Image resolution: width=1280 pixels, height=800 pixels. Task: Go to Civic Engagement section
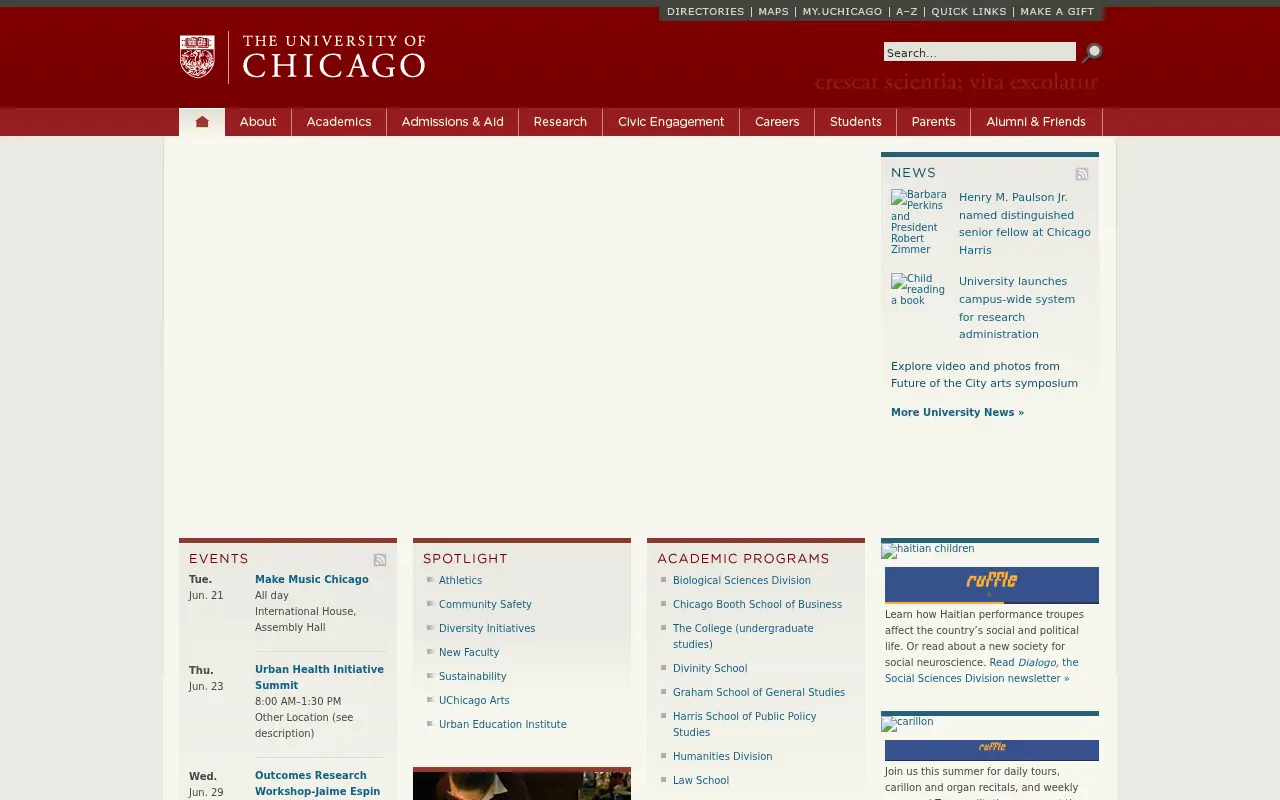click(671, 122)
